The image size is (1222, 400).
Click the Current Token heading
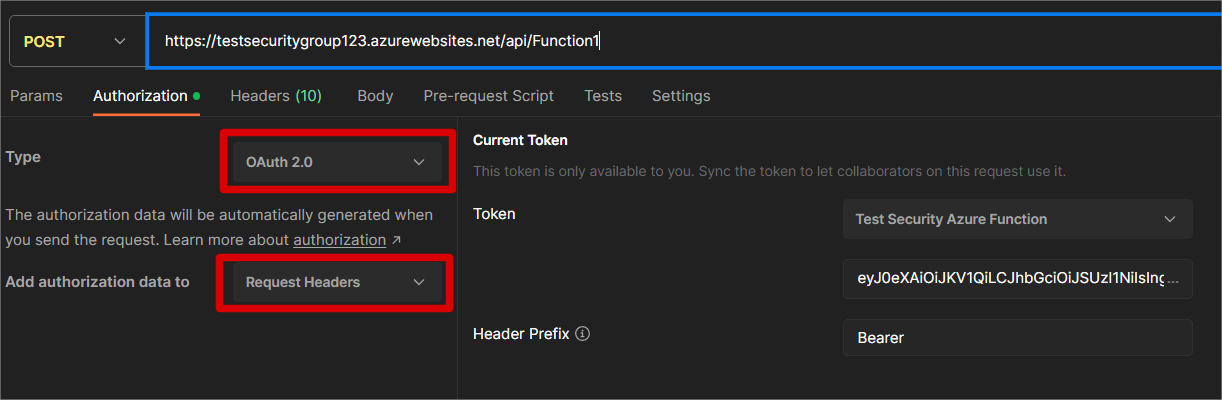pyautogui.click(x=520, y=140)
